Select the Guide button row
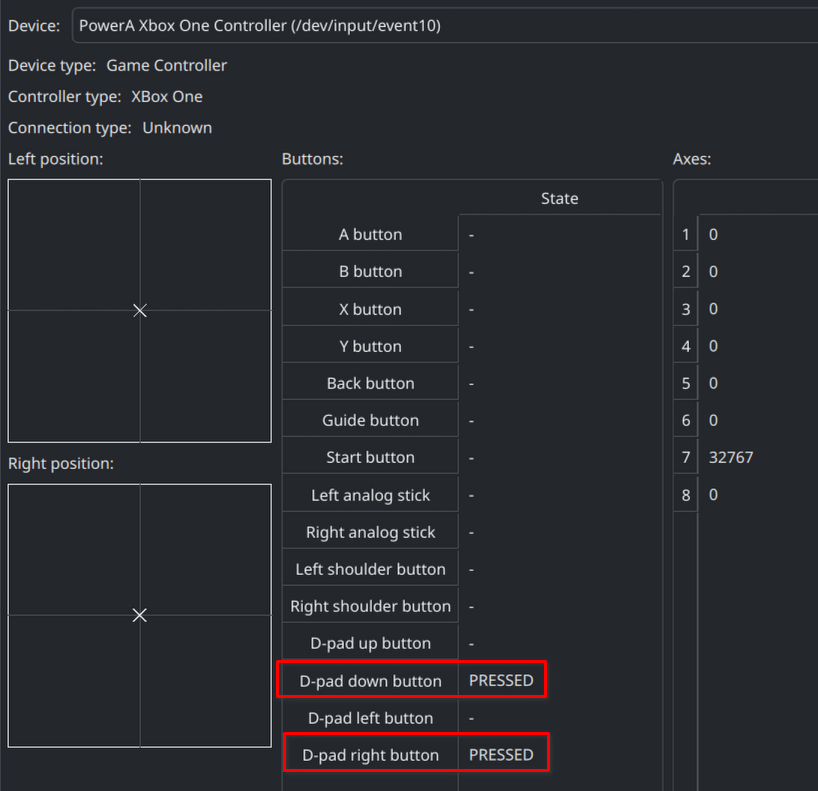 pyautogui.click(x=370, y=419)
